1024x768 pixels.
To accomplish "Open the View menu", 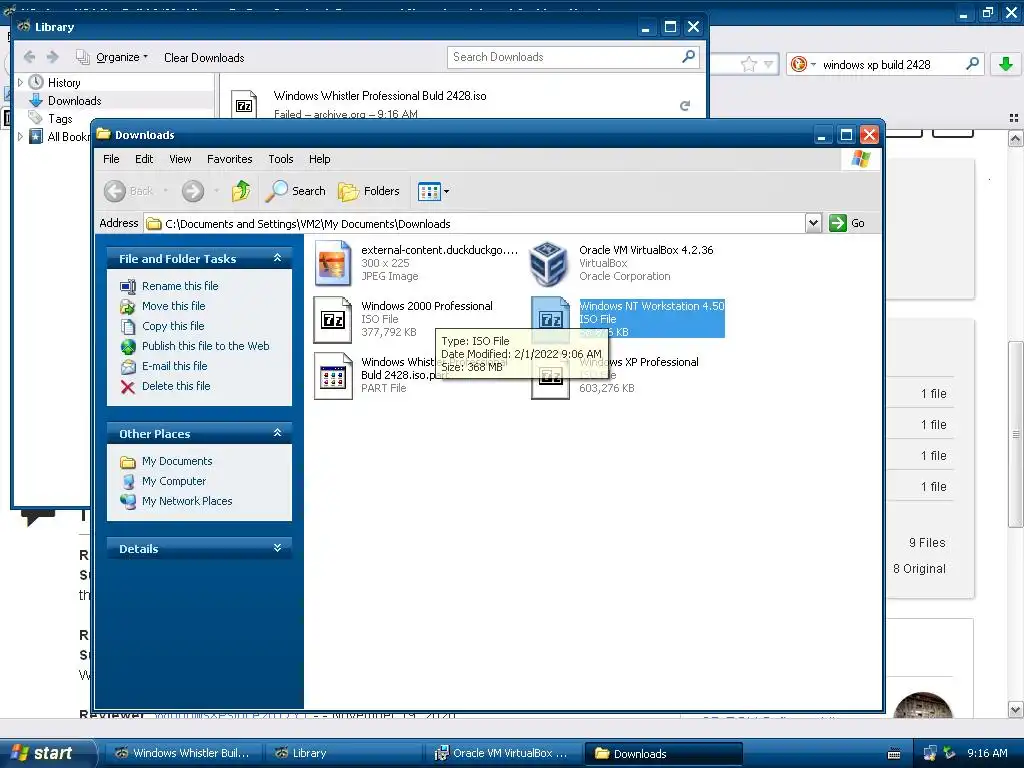I will pos(180,159).
